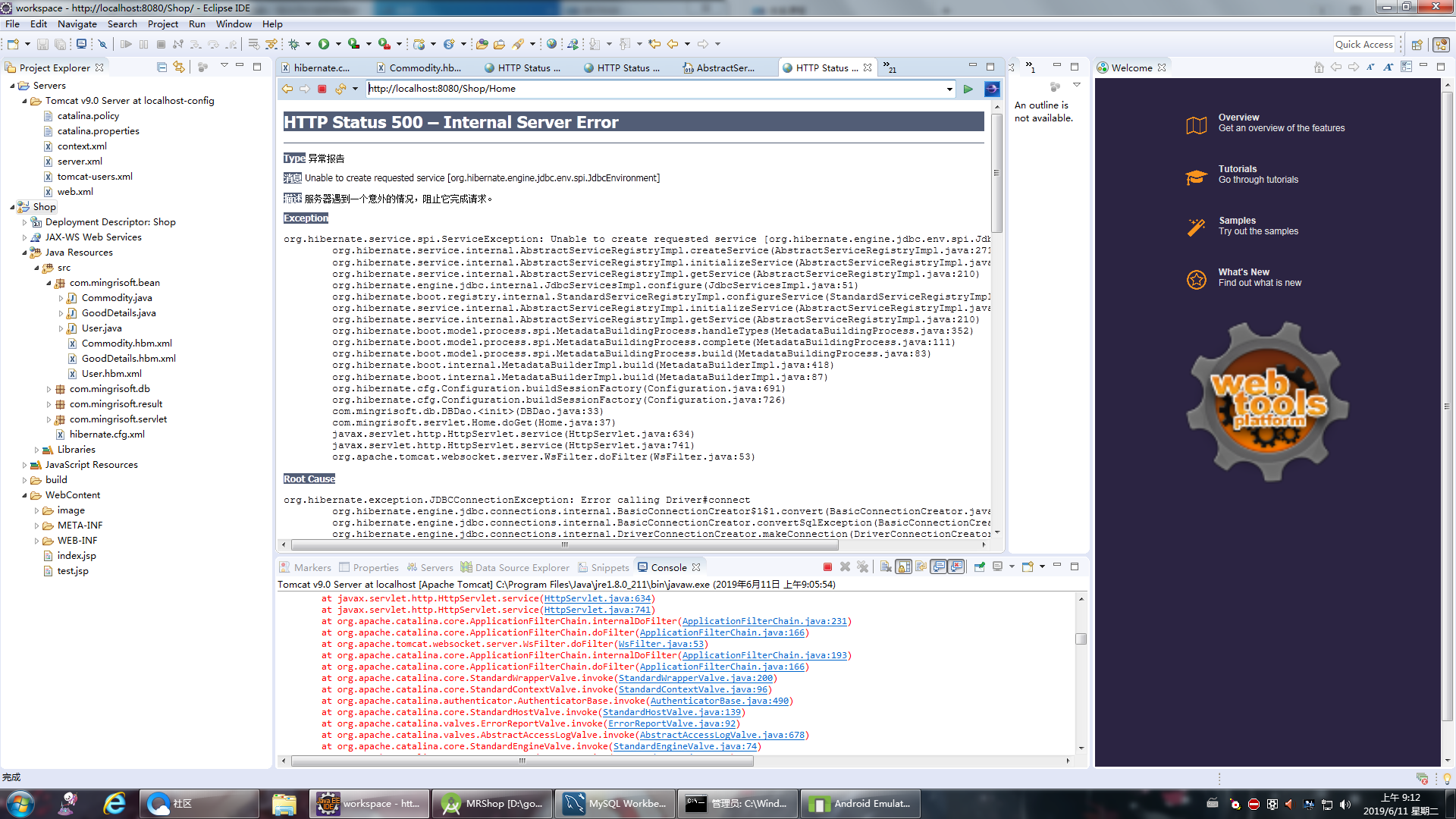Click the New wizard toolbar icon
This screenshot has width=1456, height=819.
(14, 45)
